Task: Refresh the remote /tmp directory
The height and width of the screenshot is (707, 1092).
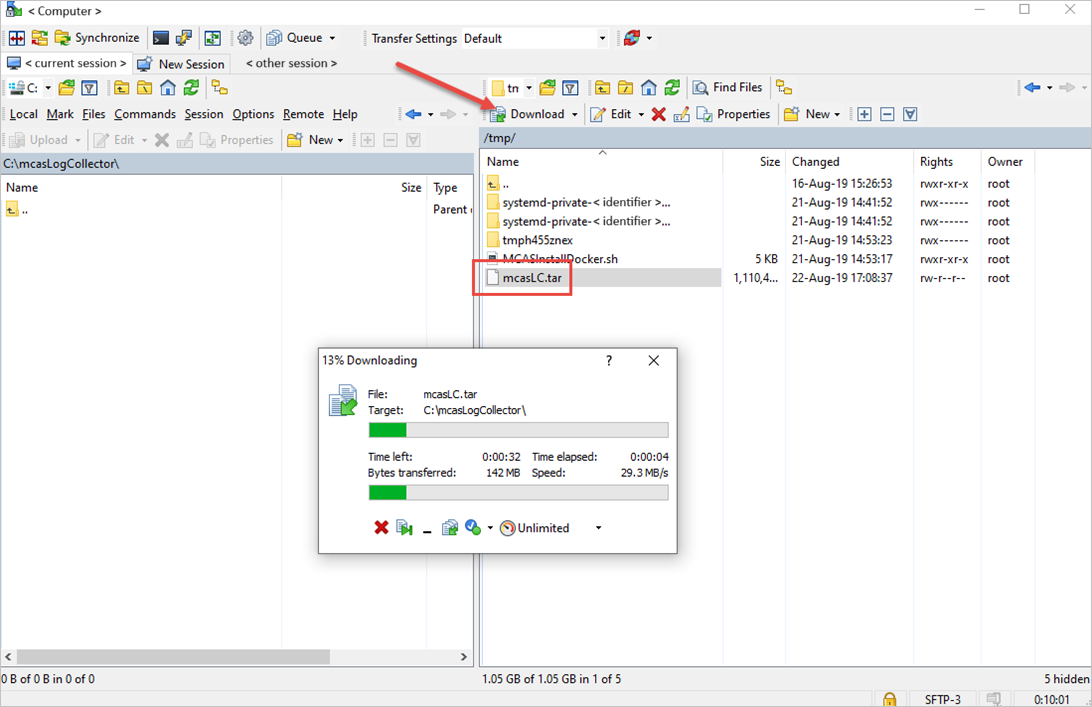Action: (672, 87)
